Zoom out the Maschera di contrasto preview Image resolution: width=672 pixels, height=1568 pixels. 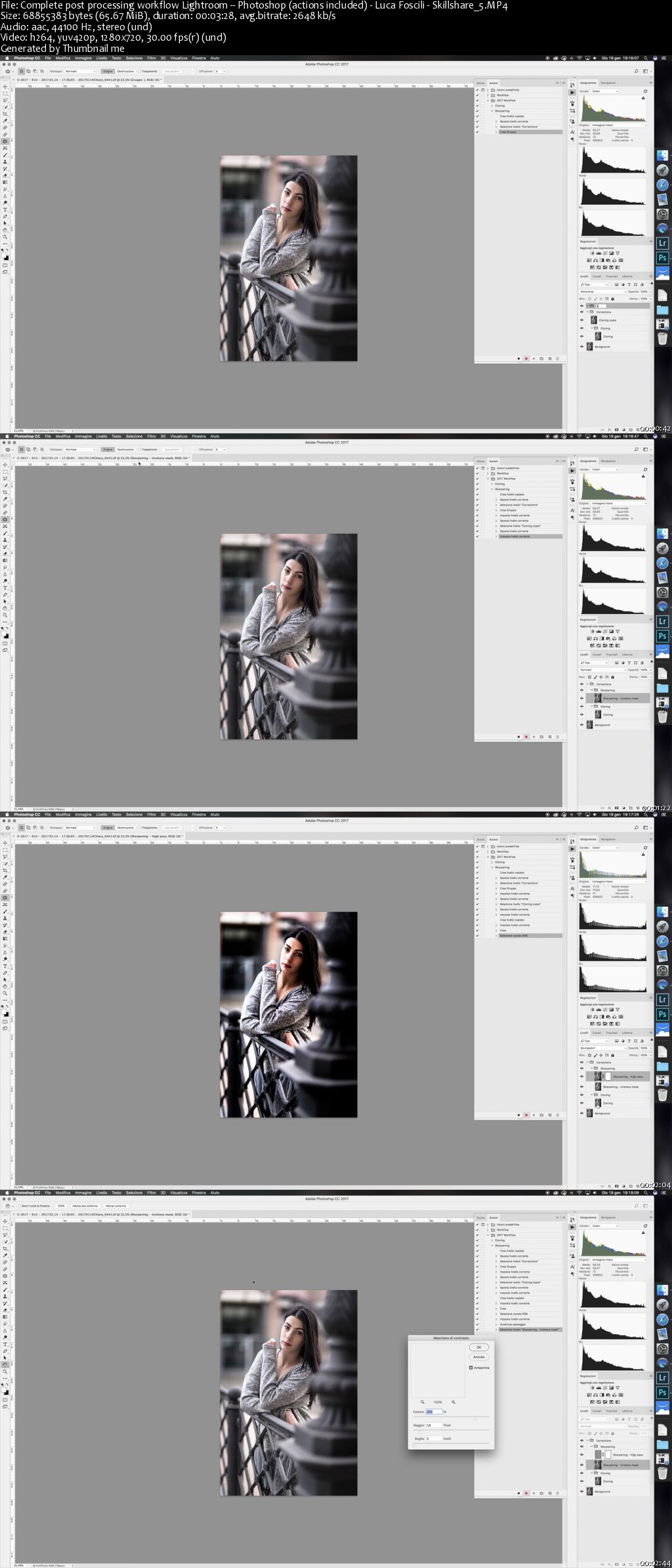423,1402
